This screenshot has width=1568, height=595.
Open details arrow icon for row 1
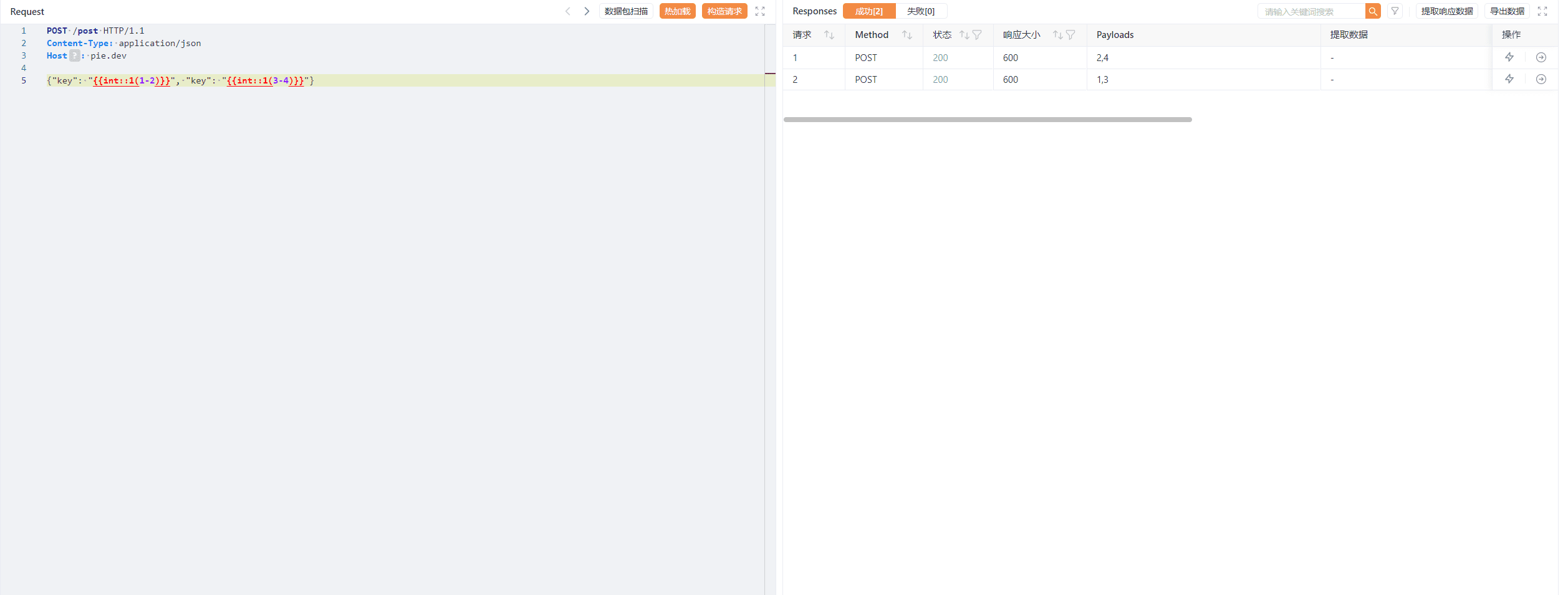coord(1541,57)
